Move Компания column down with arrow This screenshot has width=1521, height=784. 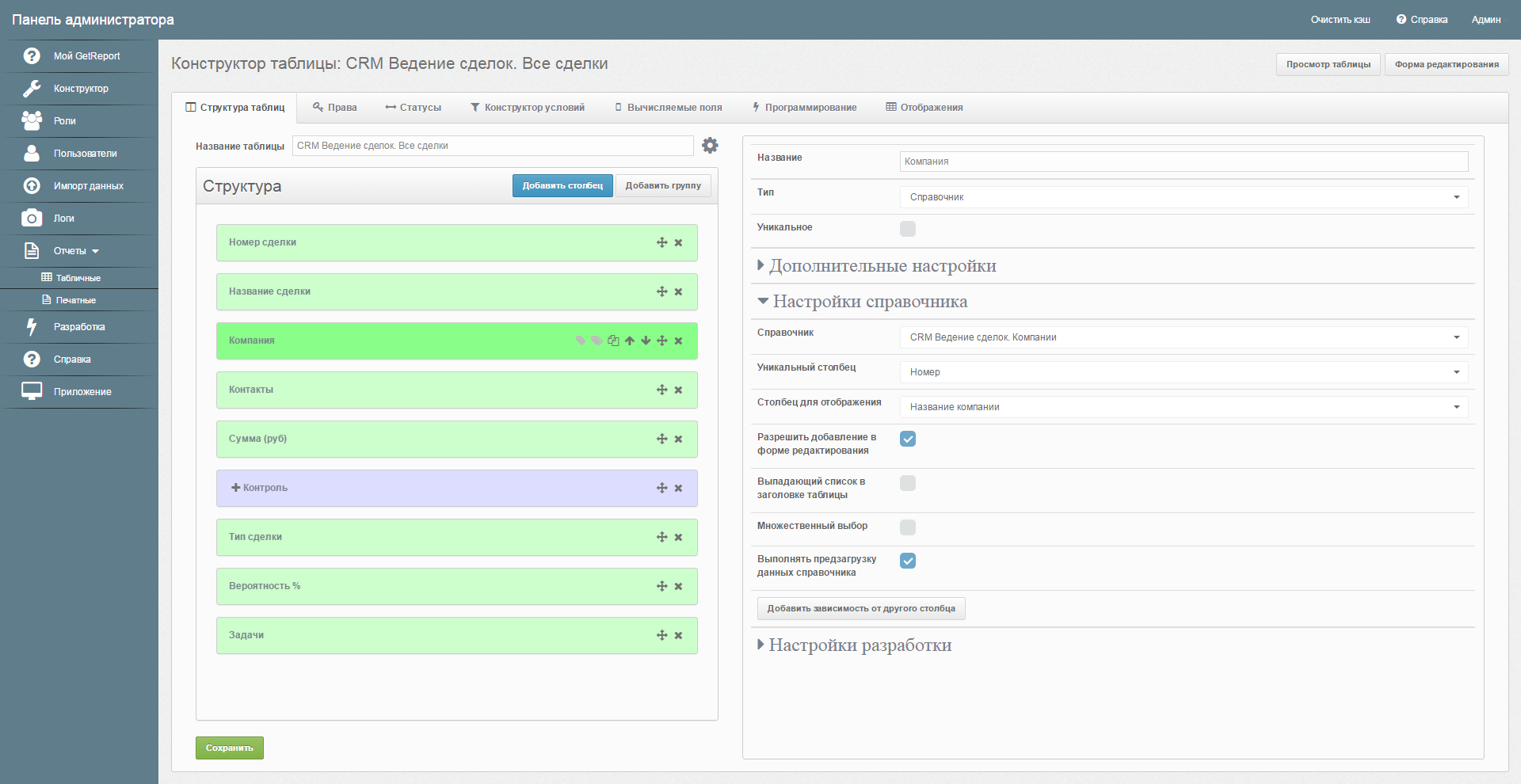[x=646, y=341]
